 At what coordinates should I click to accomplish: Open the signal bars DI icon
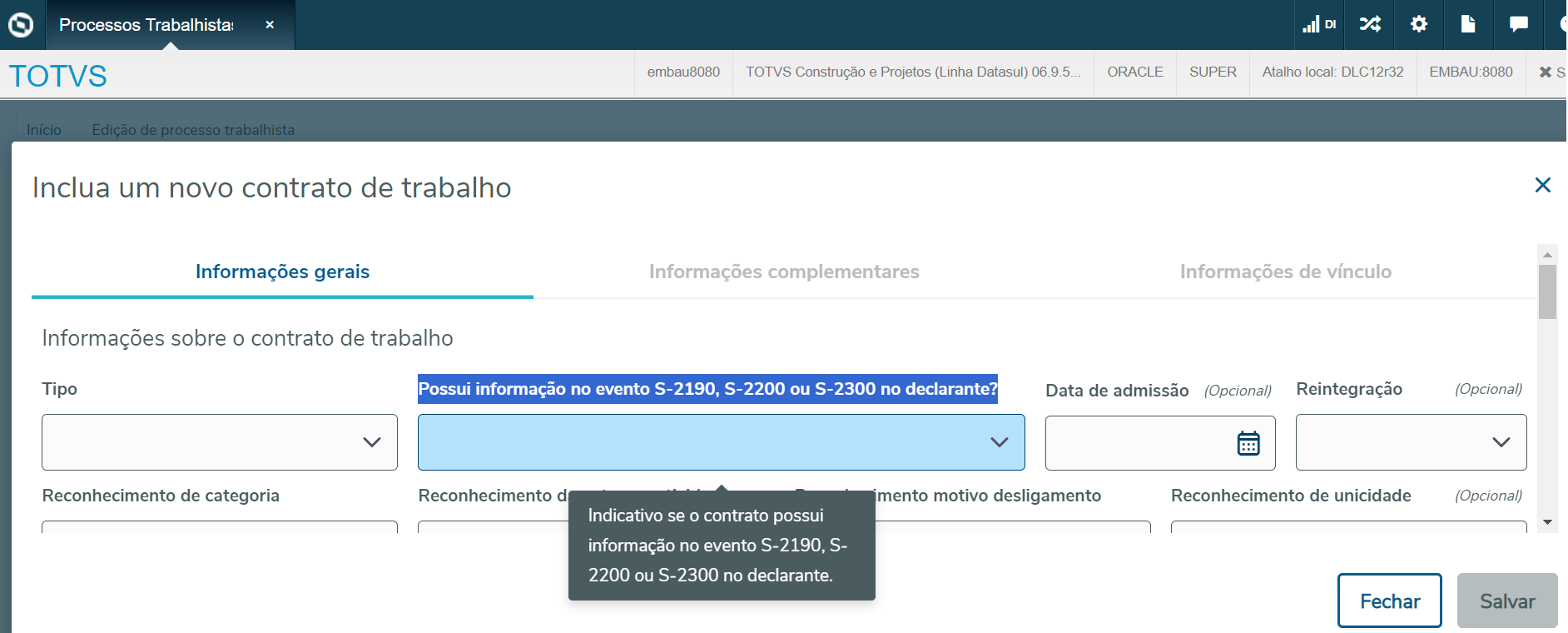1319,24
